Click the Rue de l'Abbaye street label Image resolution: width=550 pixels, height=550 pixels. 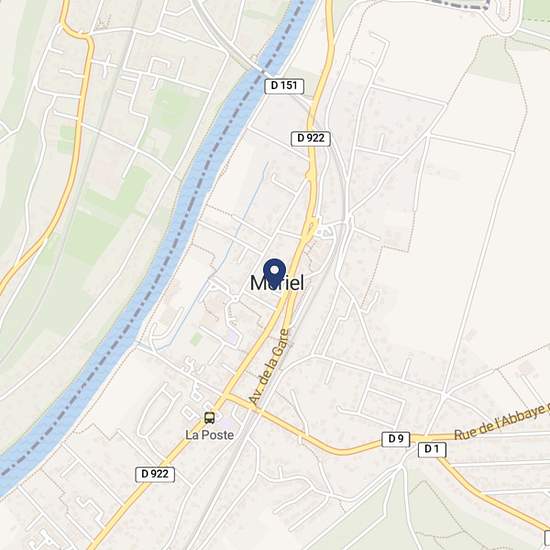(501, 422)
